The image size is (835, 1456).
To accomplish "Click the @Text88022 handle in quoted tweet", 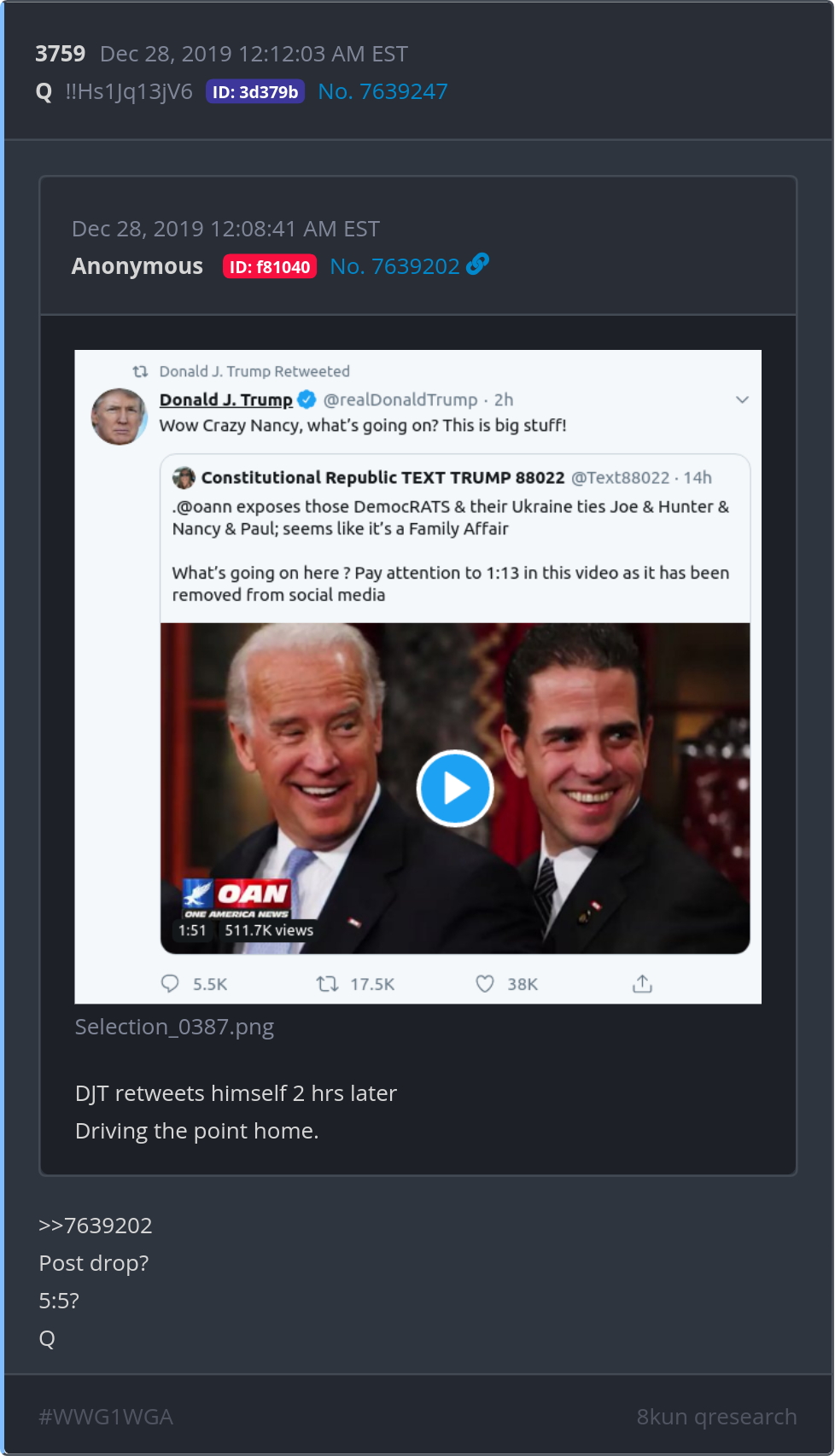I will point(620,478).
